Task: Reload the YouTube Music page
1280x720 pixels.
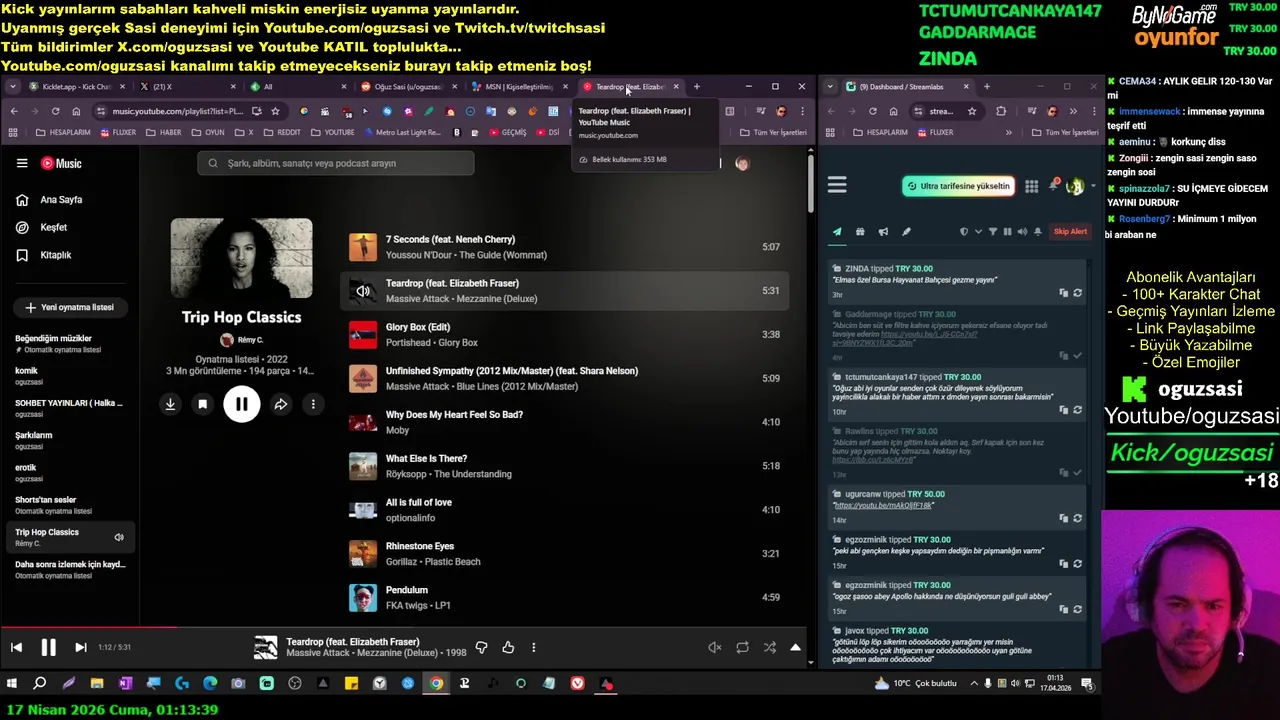Action: [55, 111]
